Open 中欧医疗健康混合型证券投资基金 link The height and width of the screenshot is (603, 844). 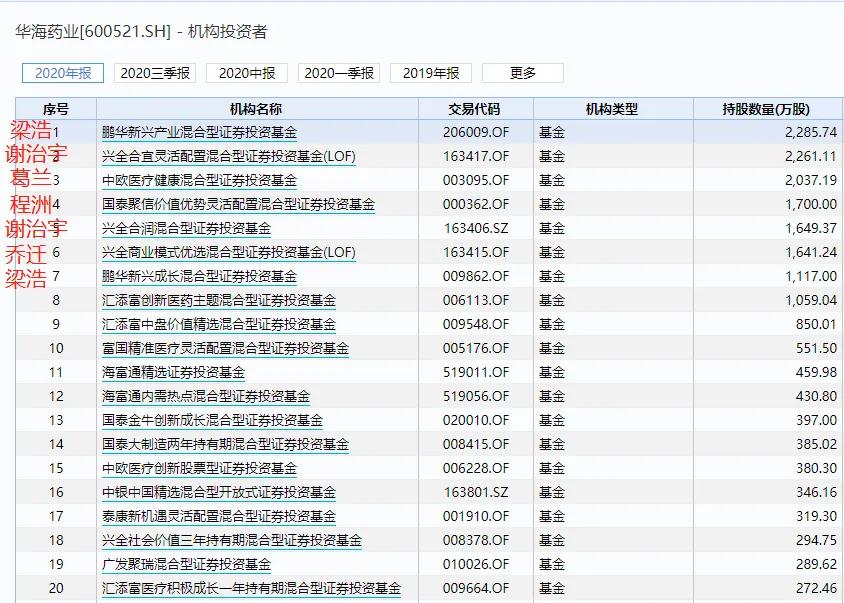pos(200,180)
